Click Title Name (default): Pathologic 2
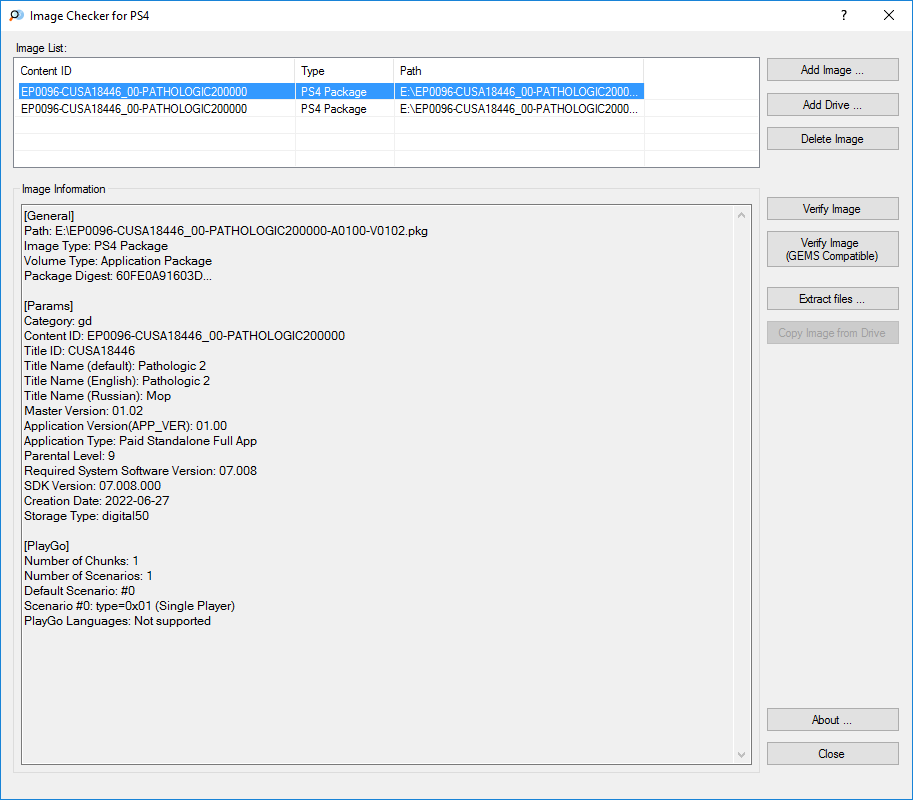Screen dimensions: 913x800 [x=115, y=366]
